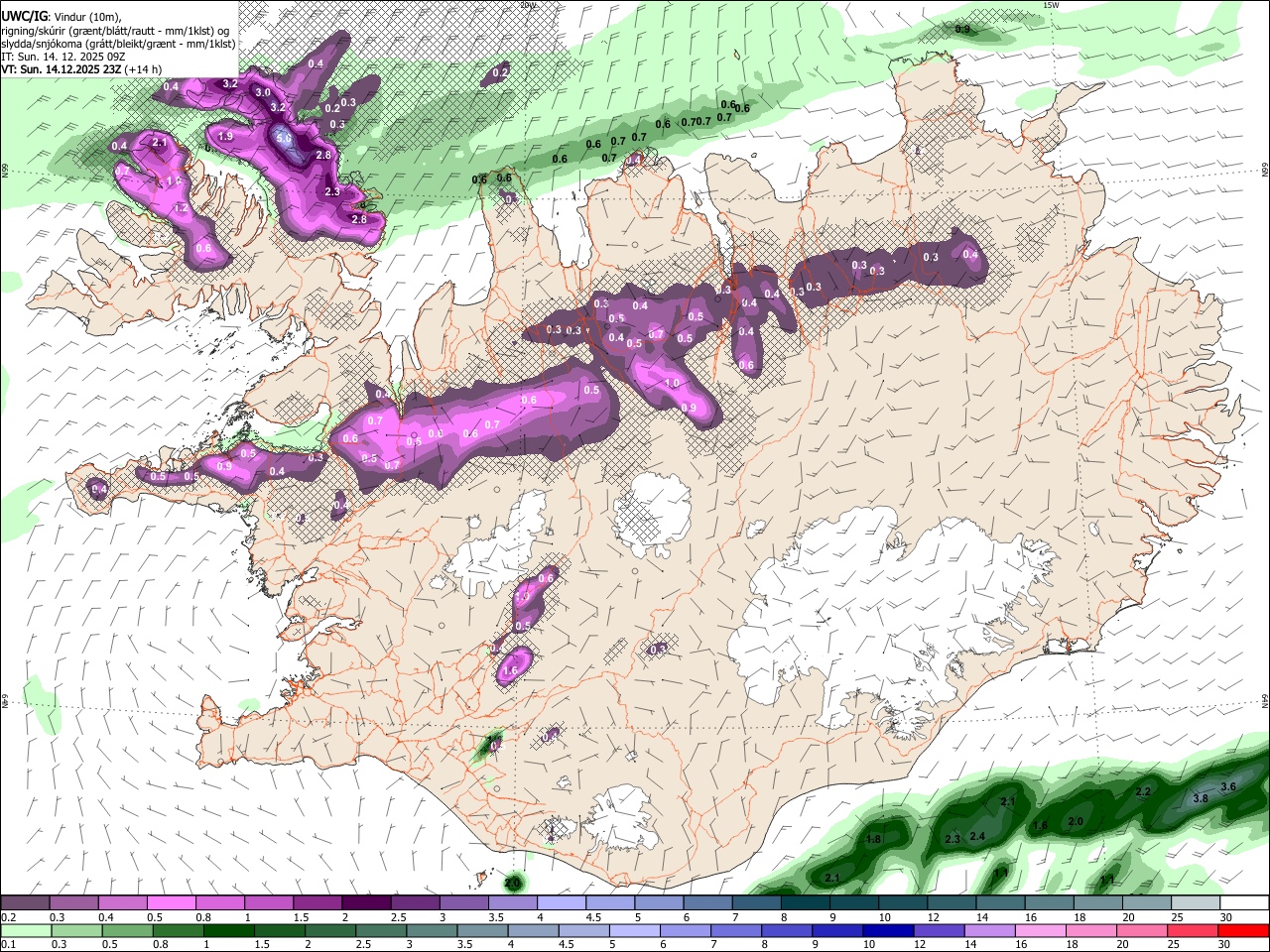Pick the lightest green 0.1 rain legend swatch

(x=25, y=930)
